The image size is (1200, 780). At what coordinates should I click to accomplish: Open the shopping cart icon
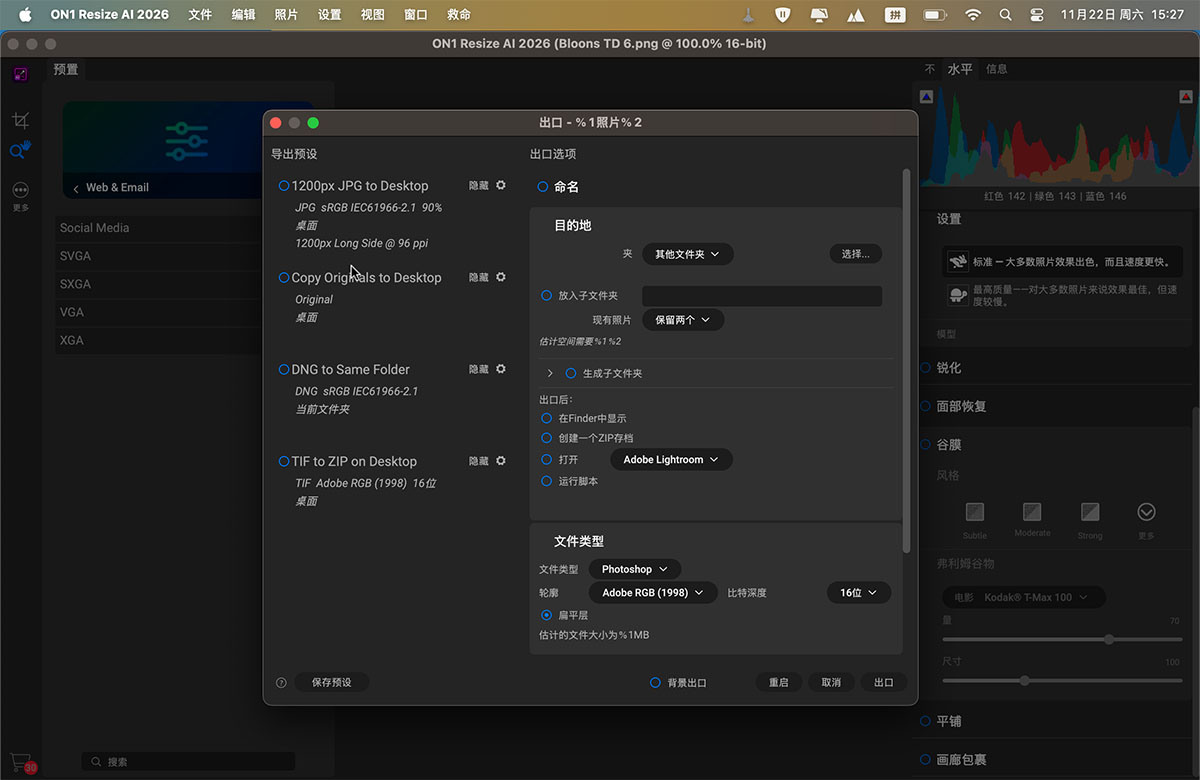click(x=19, y=761)
